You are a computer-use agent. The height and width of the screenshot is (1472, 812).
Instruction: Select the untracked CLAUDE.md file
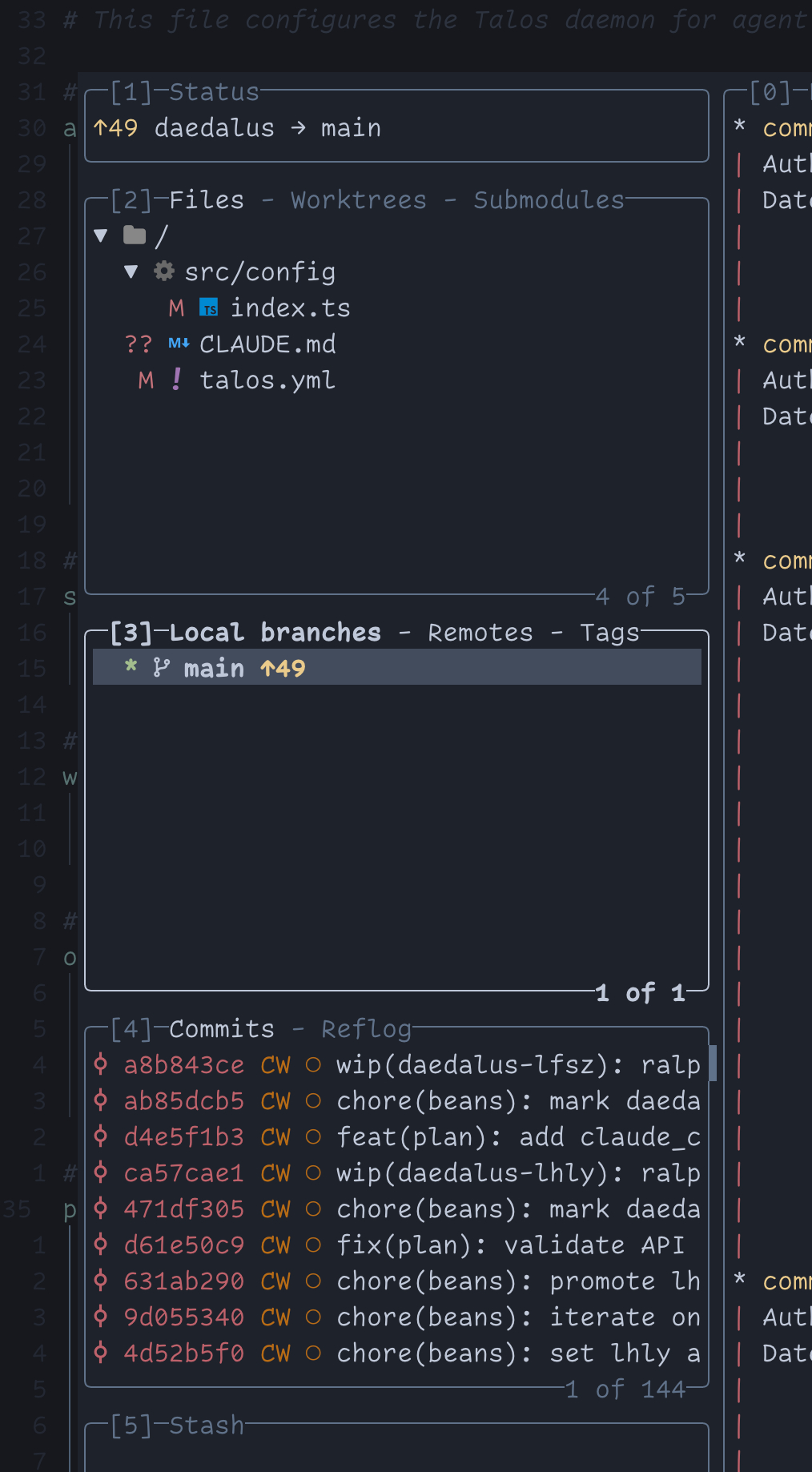tap(267, 344)
